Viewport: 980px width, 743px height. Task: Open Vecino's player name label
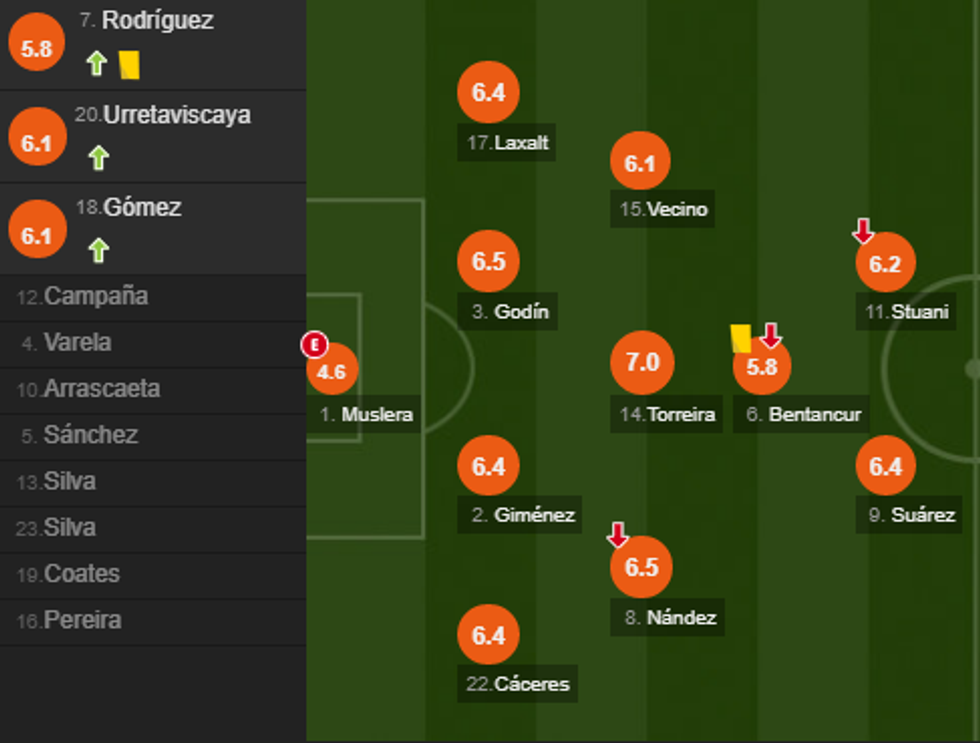663,209
